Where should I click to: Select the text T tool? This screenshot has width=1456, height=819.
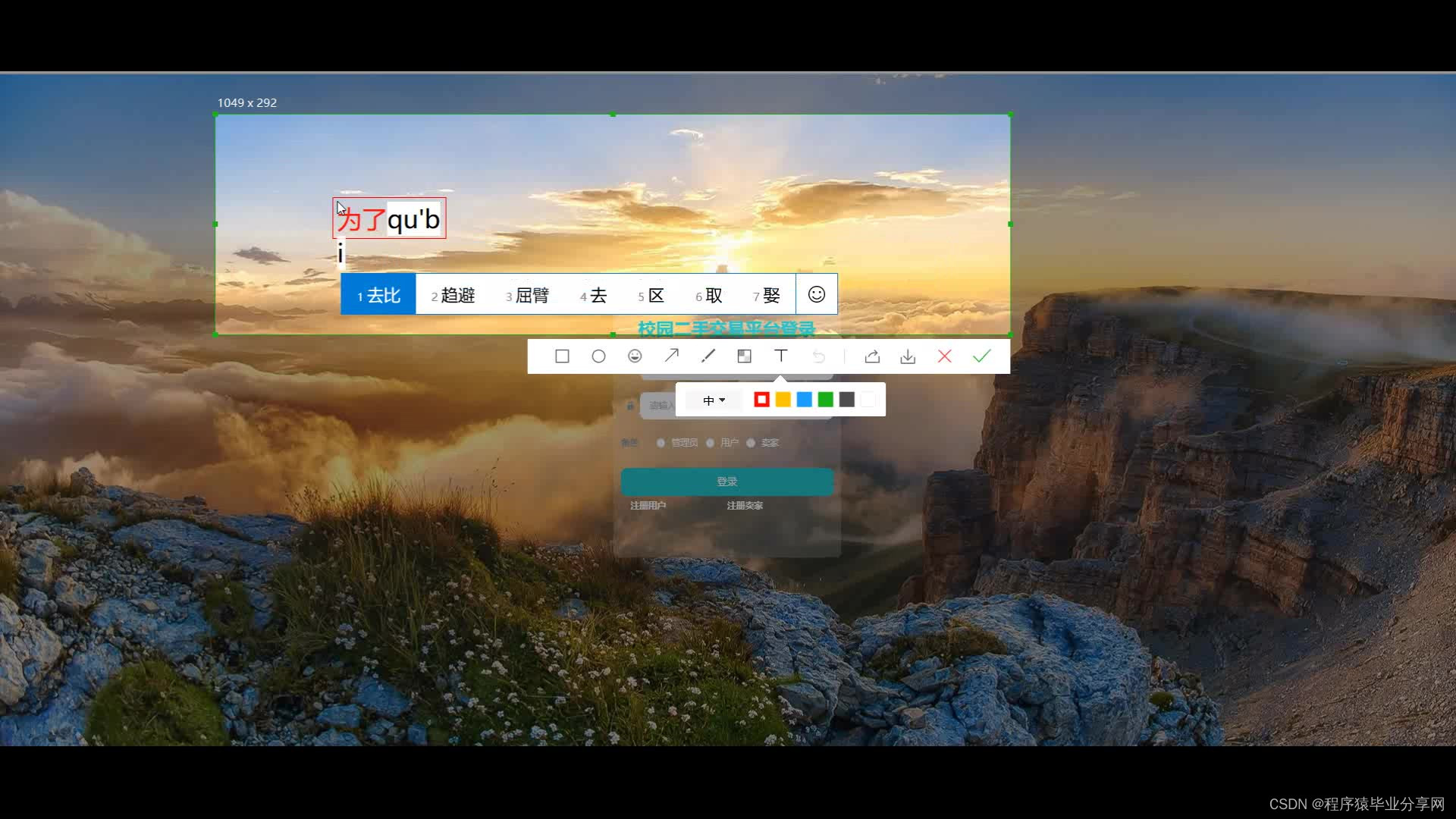click(781, 356)
